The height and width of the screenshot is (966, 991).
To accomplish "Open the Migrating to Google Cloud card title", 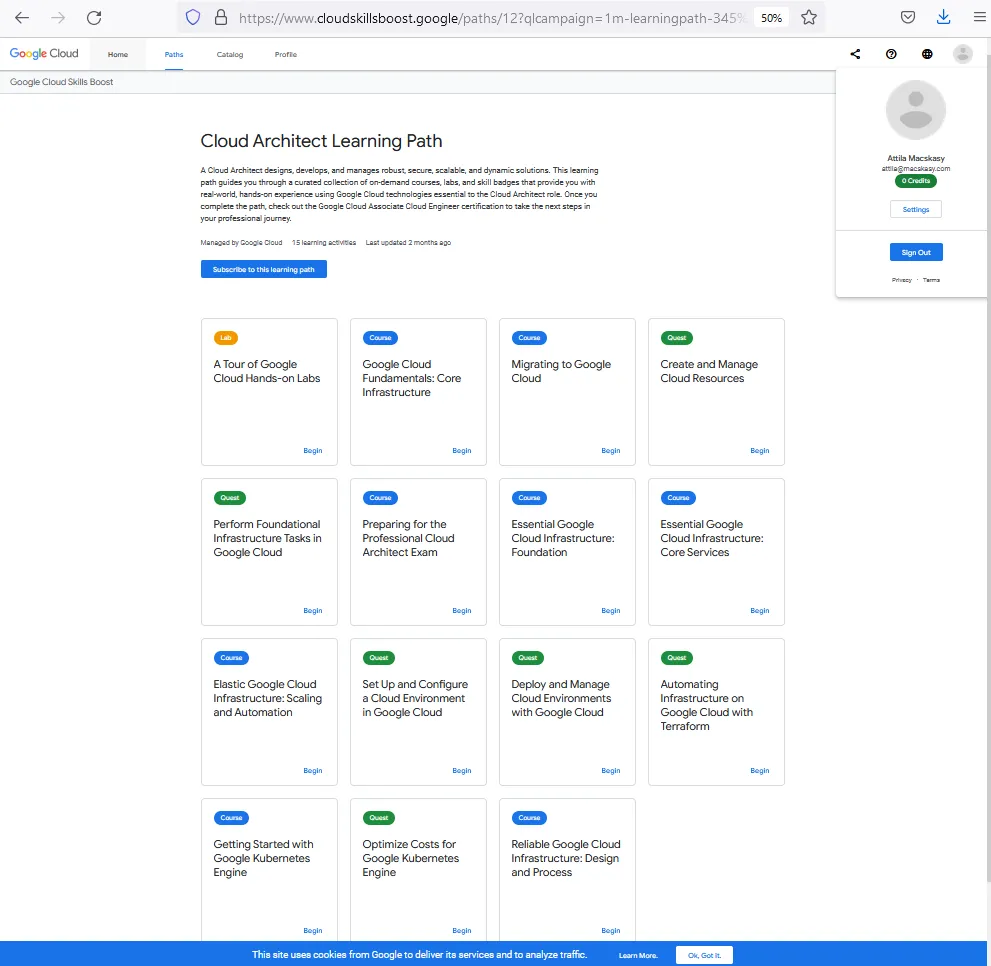I will (561, 371).
